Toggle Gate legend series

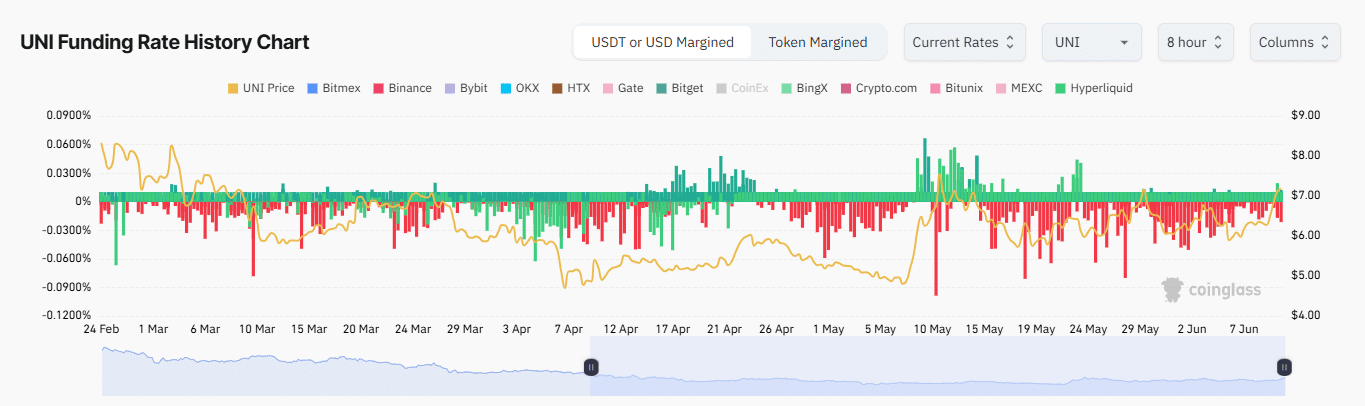pos(623,88)
